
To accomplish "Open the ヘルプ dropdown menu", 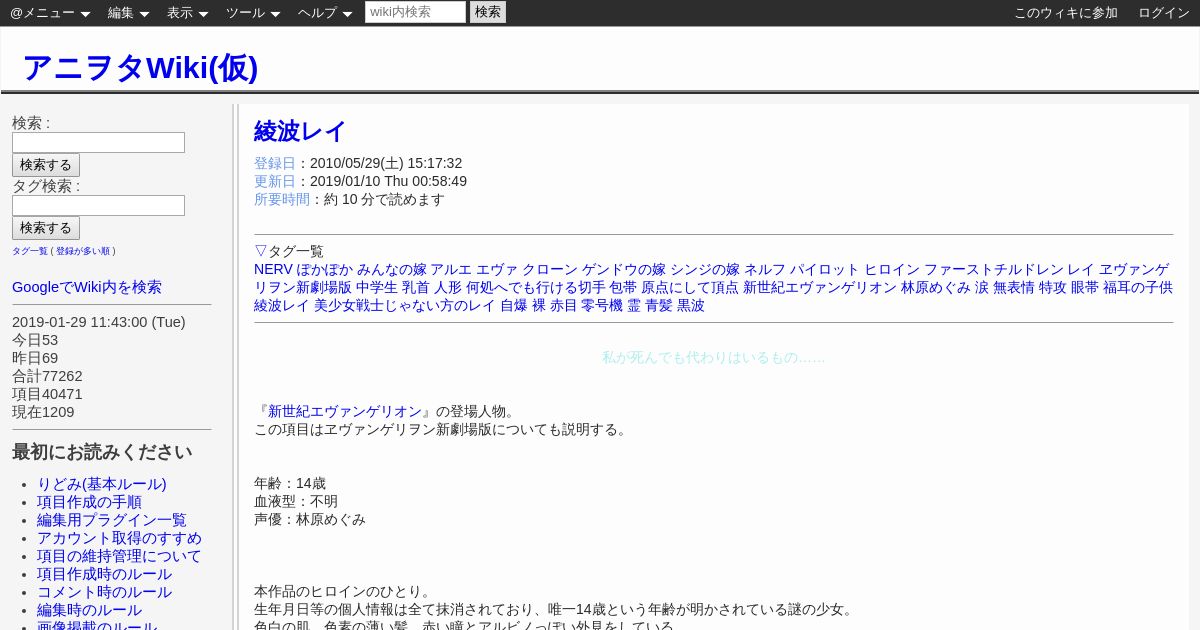I will coord(325,13).
